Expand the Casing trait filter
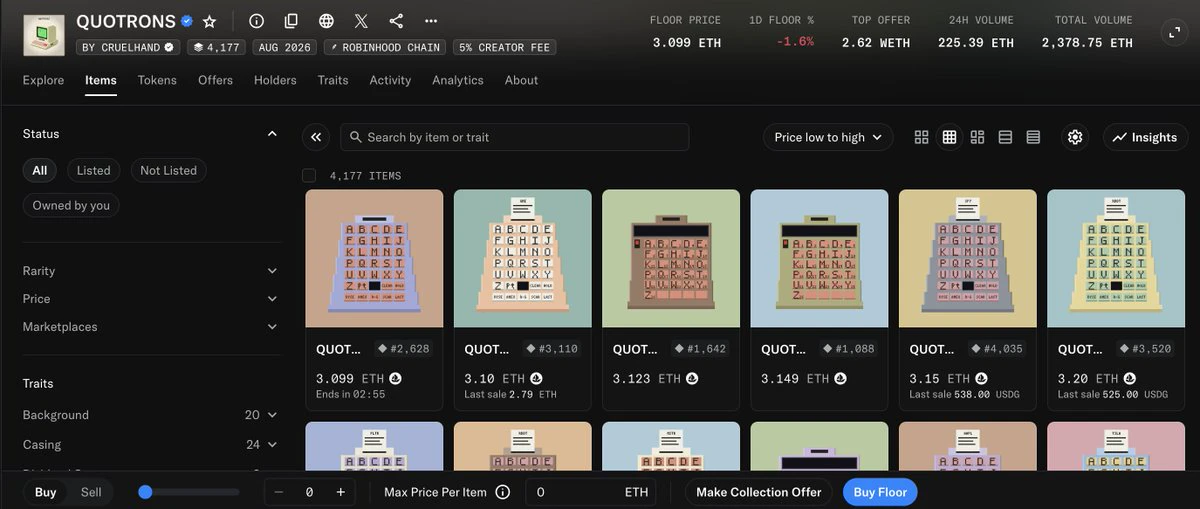This screenshot has width=1200, height=509. (x=150, y=445)
